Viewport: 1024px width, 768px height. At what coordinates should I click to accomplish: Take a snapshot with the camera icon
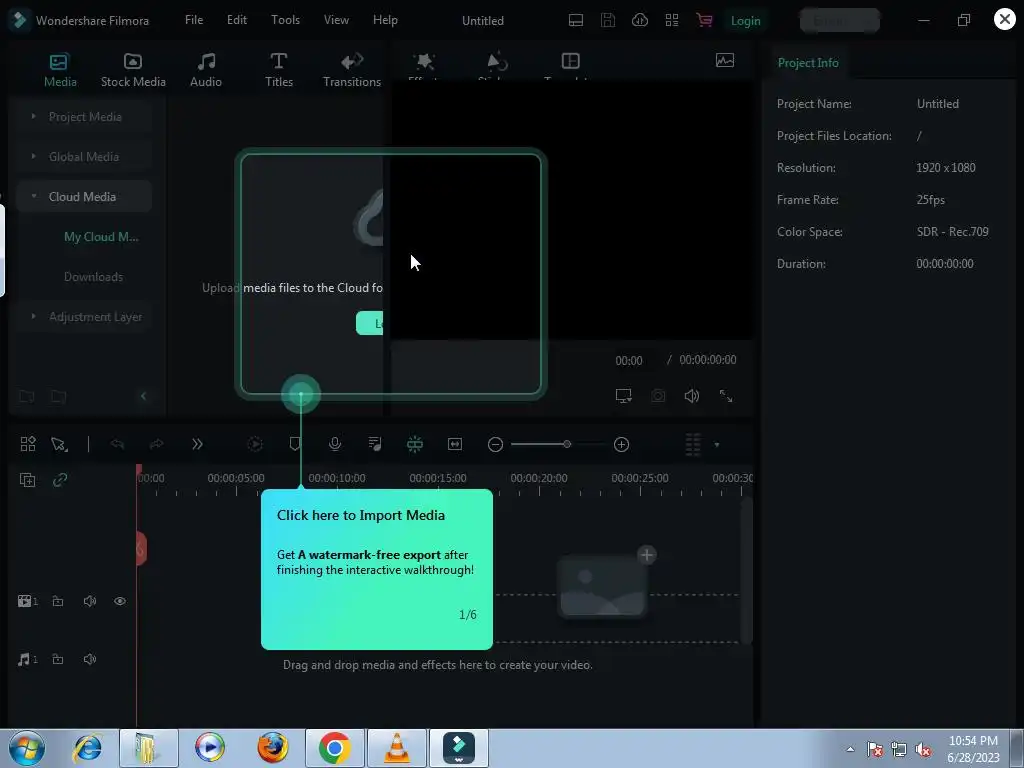pyautogui.click(x=658, y=396)
